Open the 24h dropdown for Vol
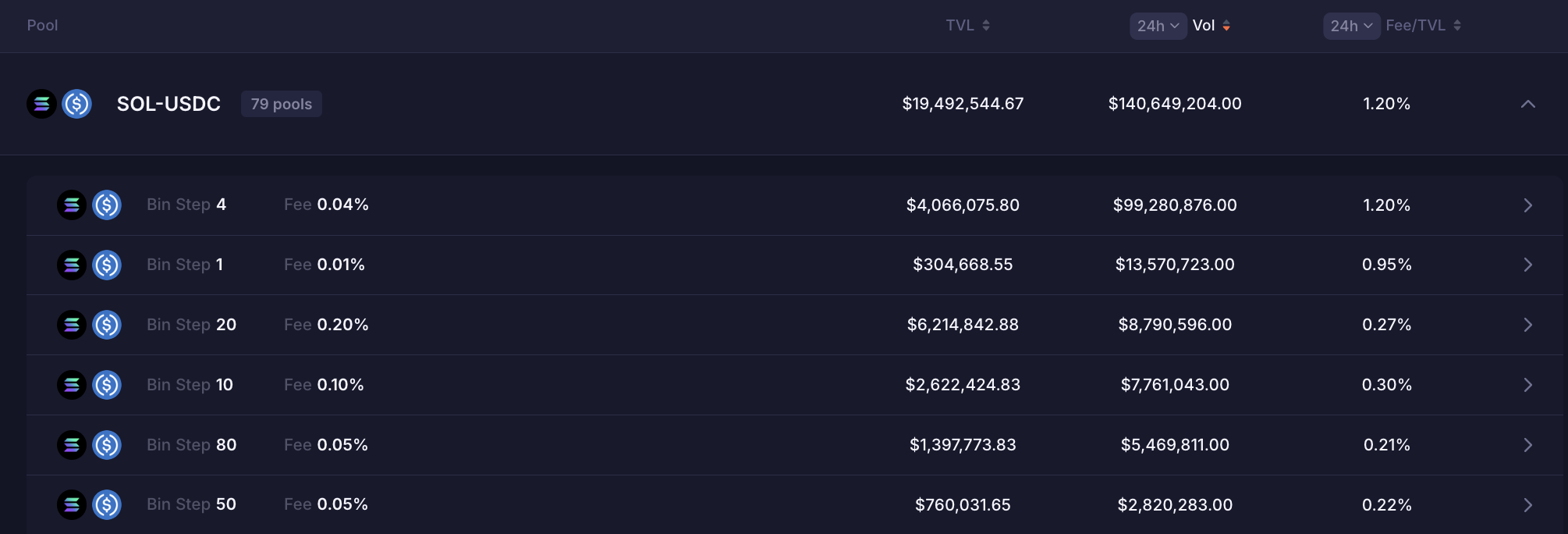This screenshot has height=534, width=1568. (x=1158, y=26)
